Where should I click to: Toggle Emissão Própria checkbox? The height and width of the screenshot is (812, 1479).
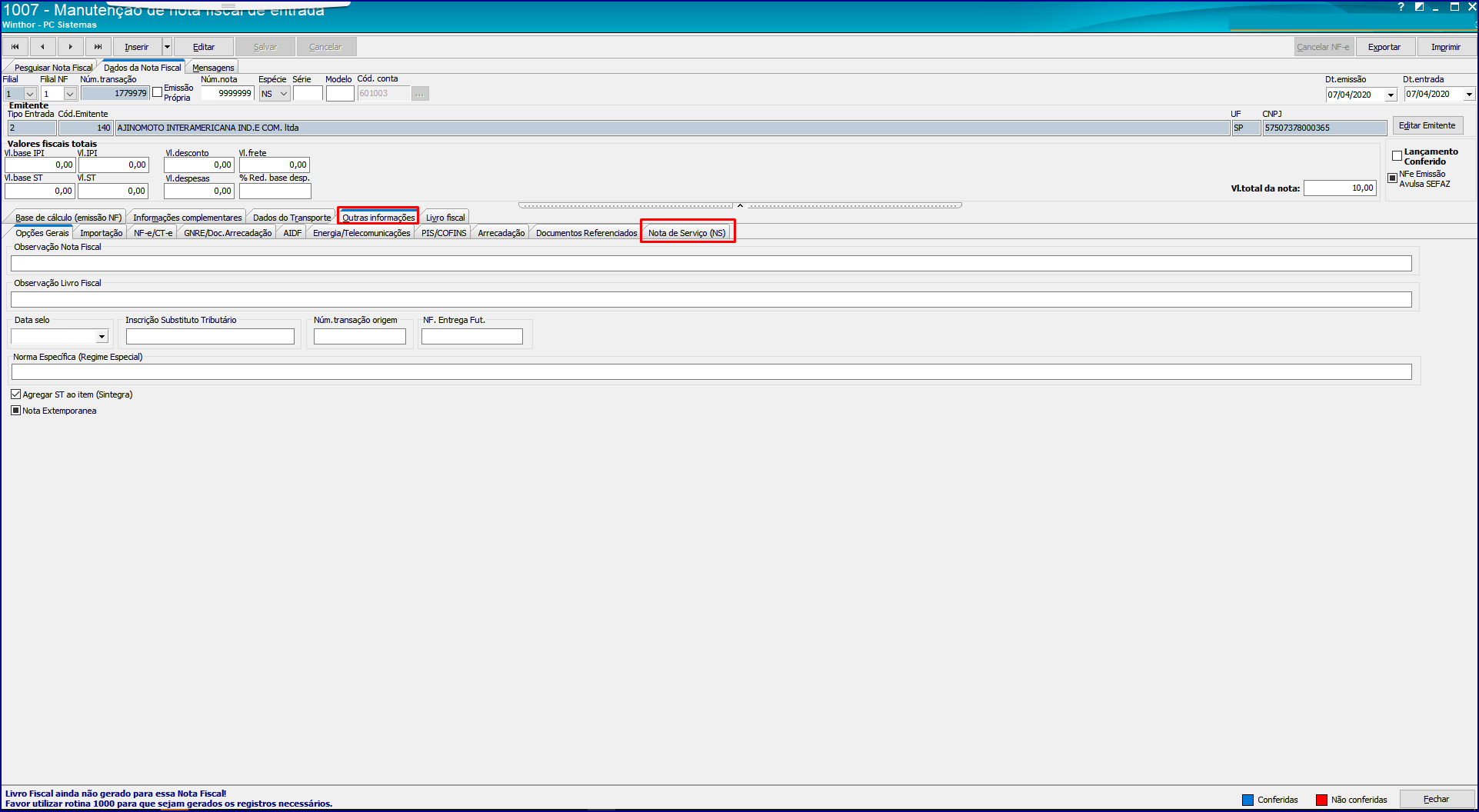click(158, 92)
